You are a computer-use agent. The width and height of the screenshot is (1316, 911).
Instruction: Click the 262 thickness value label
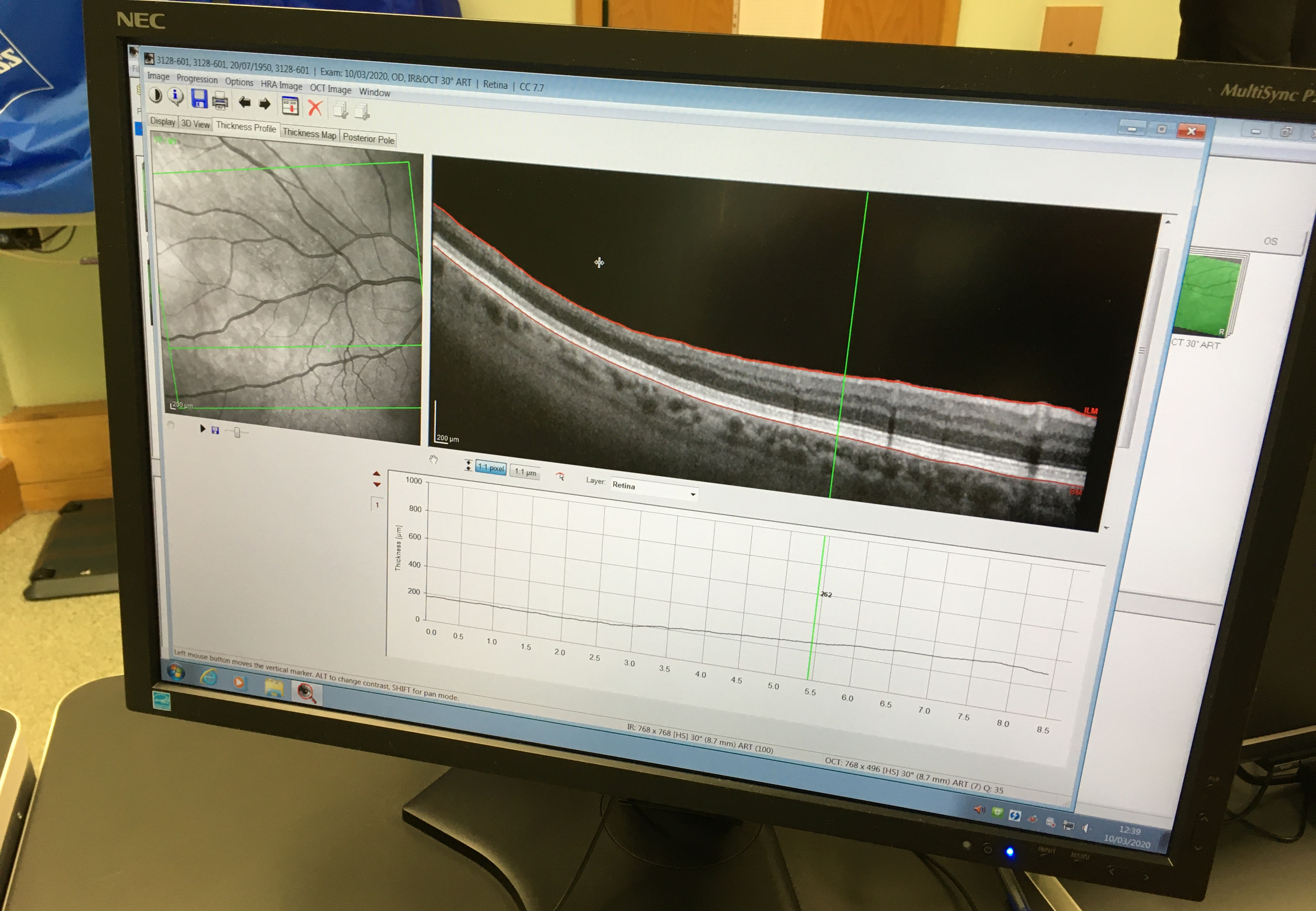pos(826,594)
